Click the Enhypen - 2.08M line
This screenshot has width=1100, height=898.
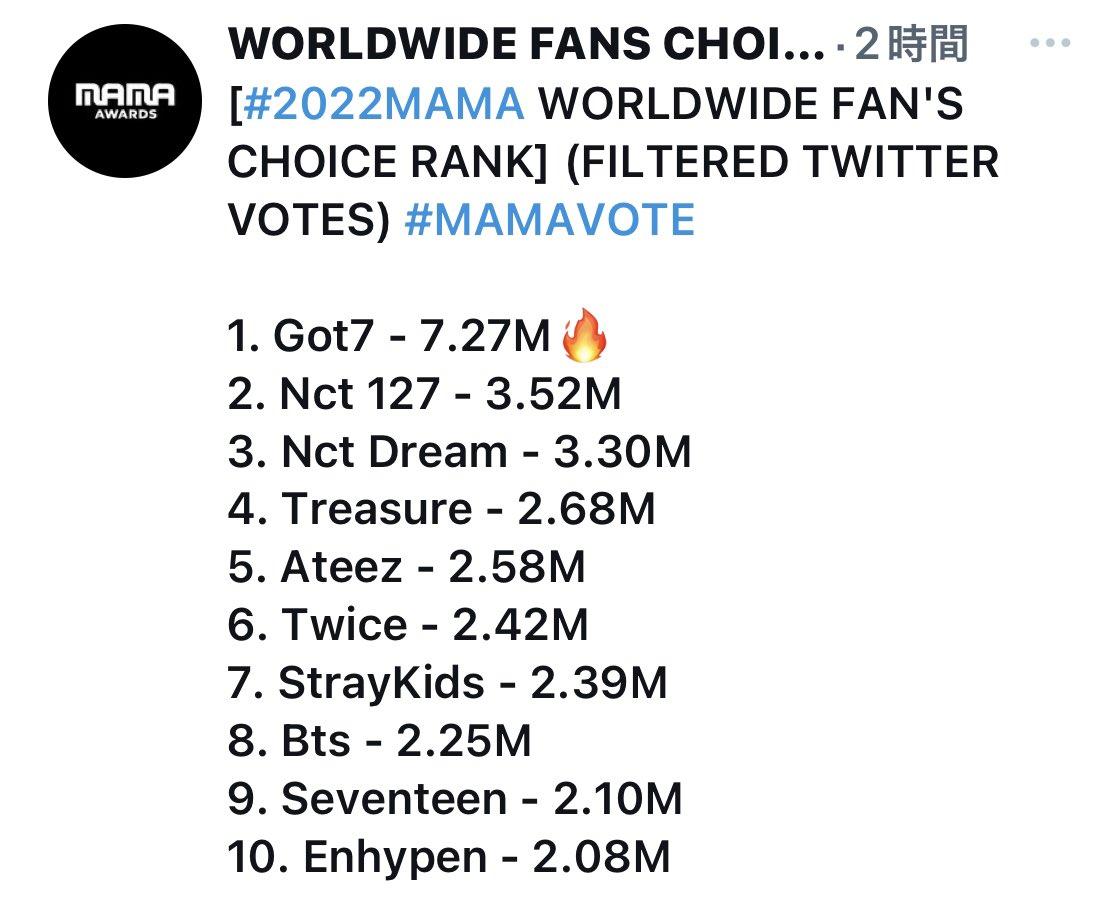[450, 857]
